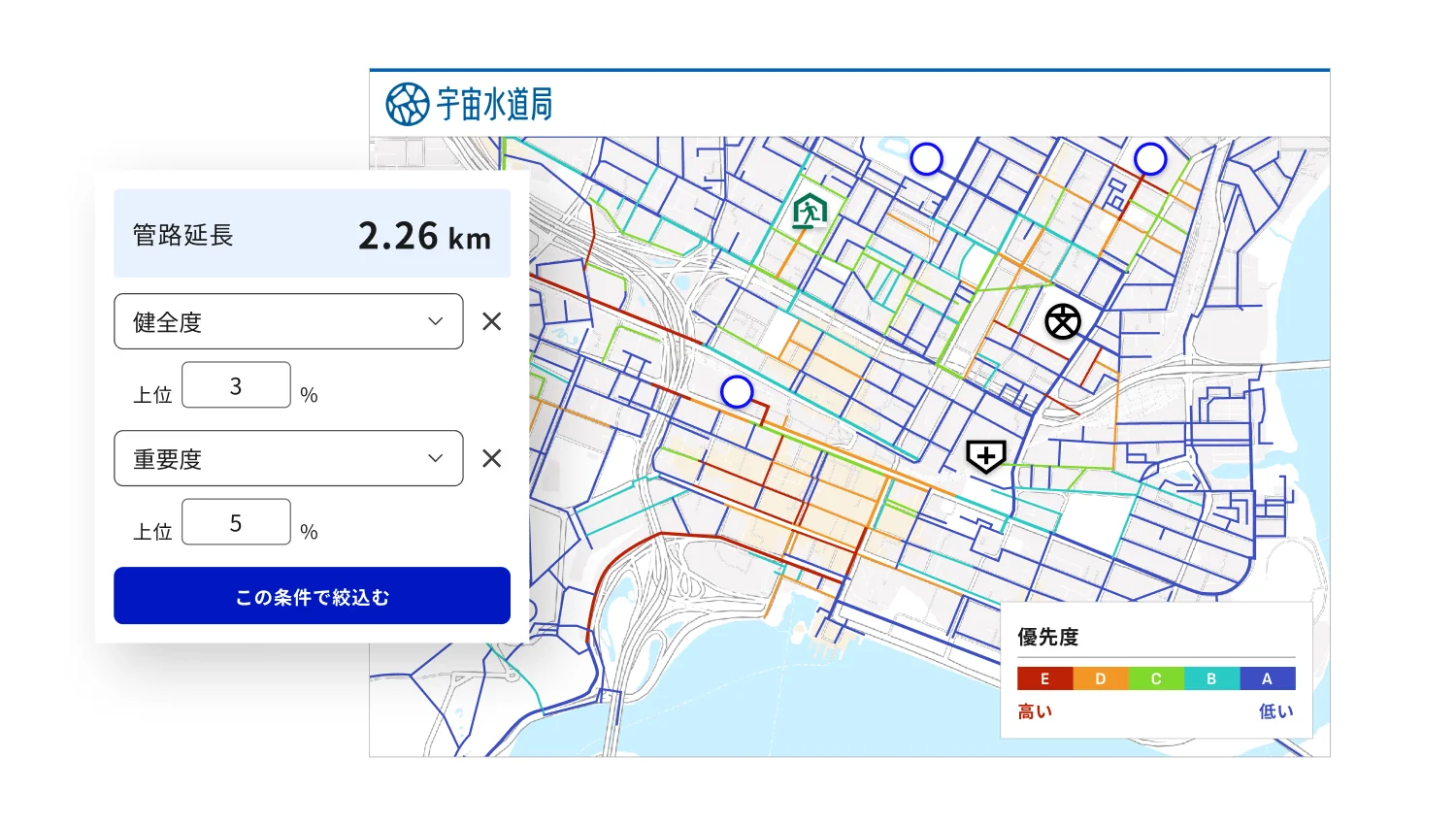Click the teal B priority swatch
Viewport: 1456px width, 825px height.
1211,678
